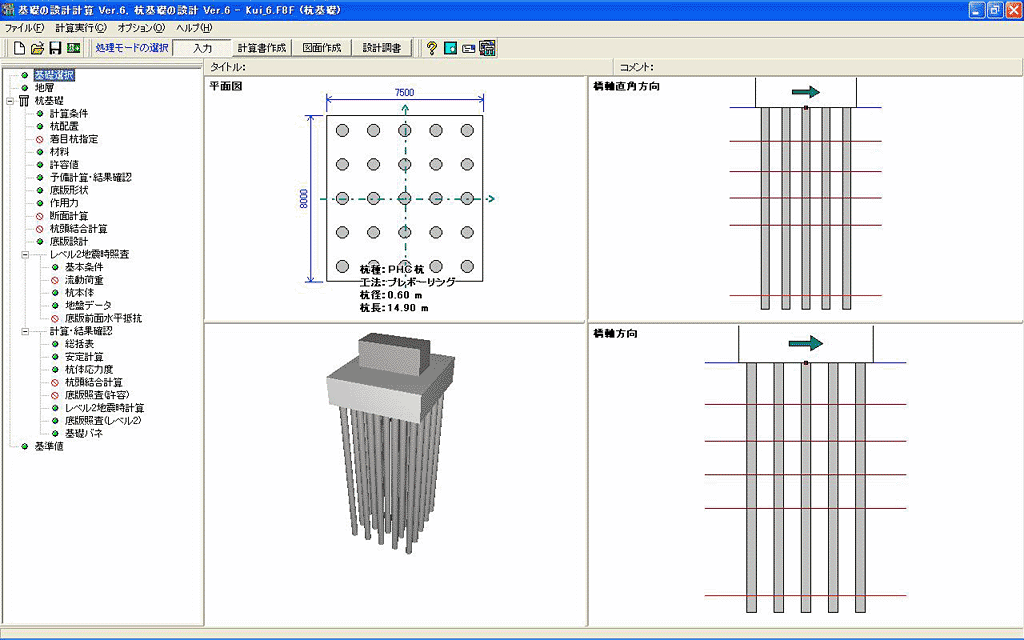Open 予備計算・結果確認 tree item
The image size is (1024, 640).
(x=90, y=178)
